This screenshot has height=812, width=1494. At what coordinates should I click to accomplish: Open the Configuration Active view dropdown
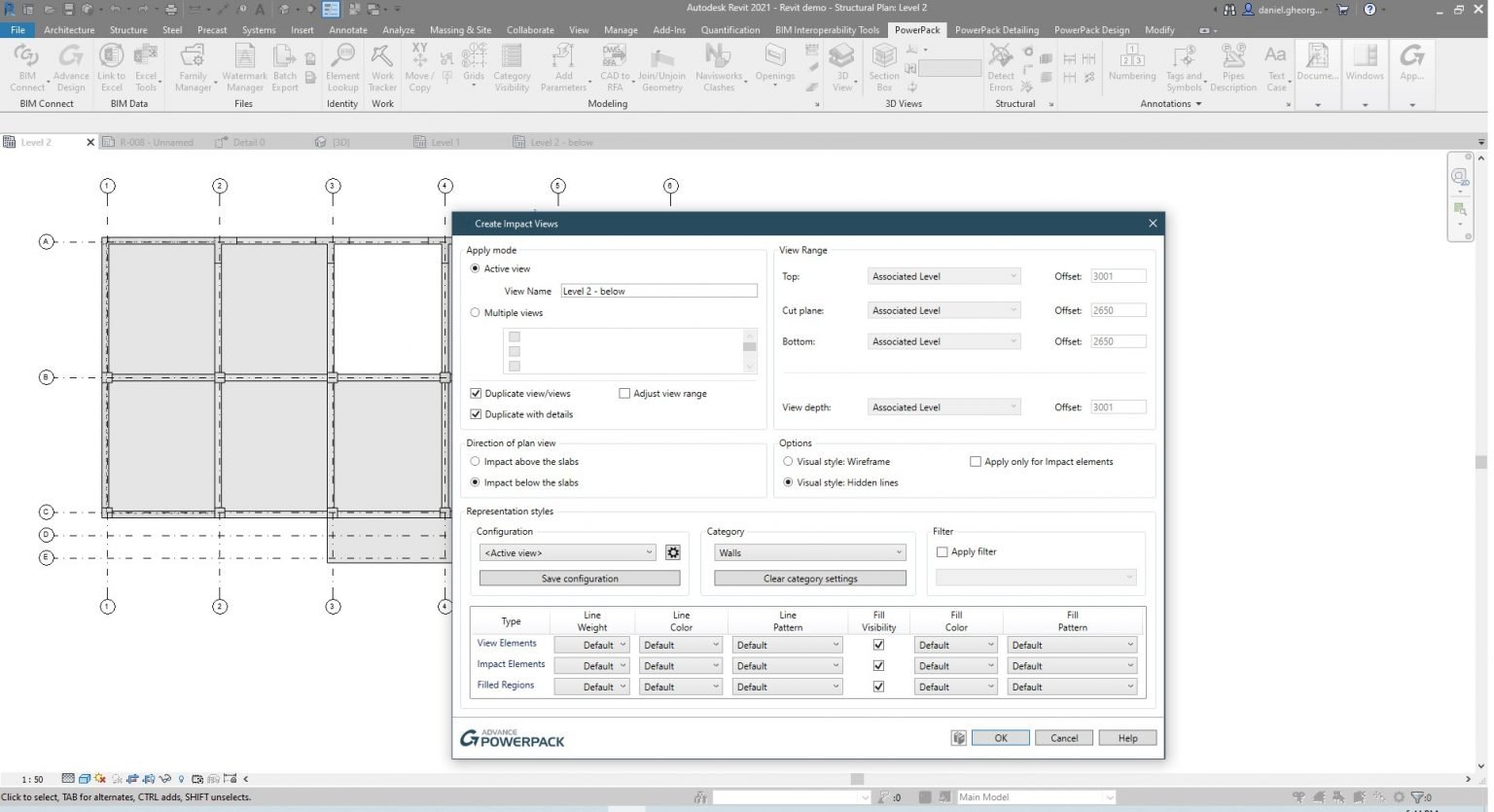click(567, 552)
